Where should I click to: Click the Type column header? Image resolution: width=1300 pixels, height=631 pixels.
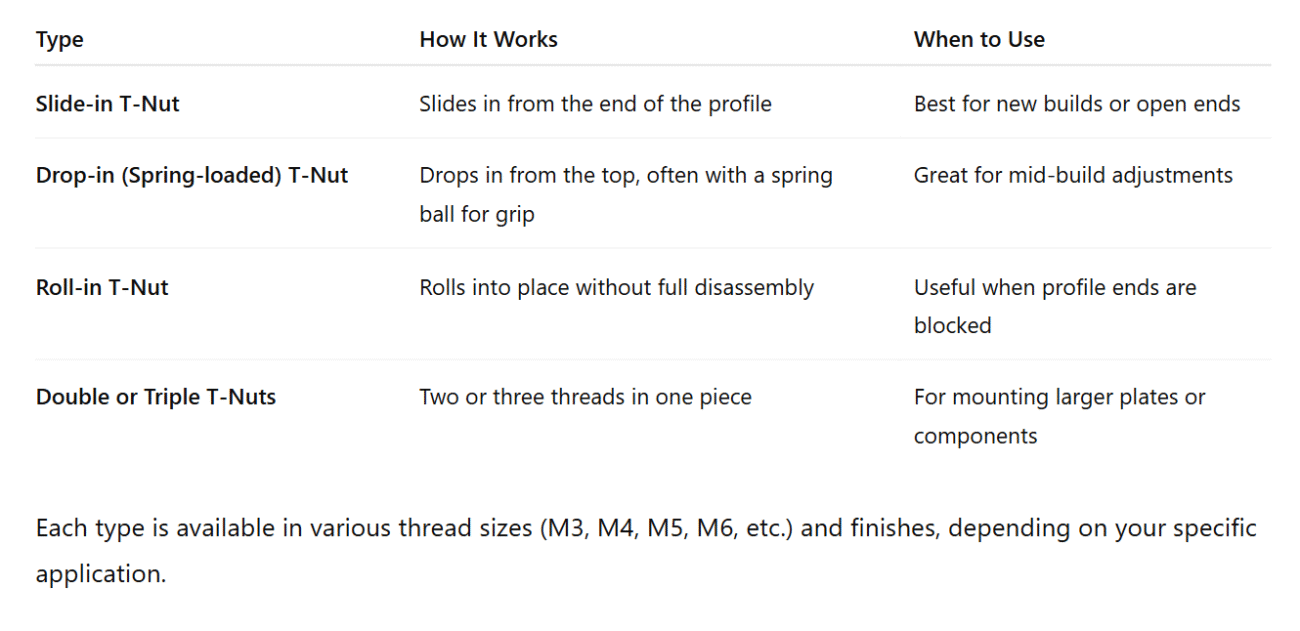click(x=60, y=40)
